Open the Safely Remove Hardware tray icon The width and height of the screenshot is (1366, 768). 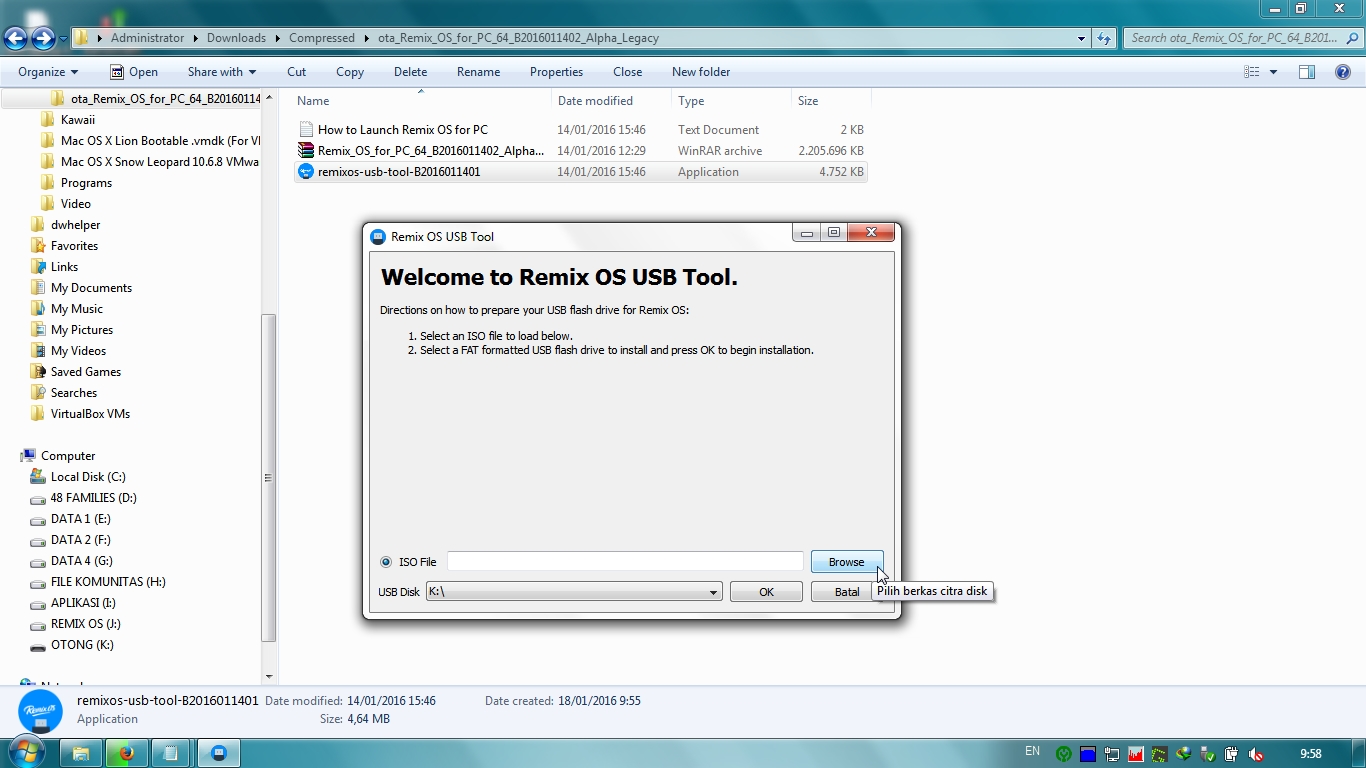coord(1207,754)
